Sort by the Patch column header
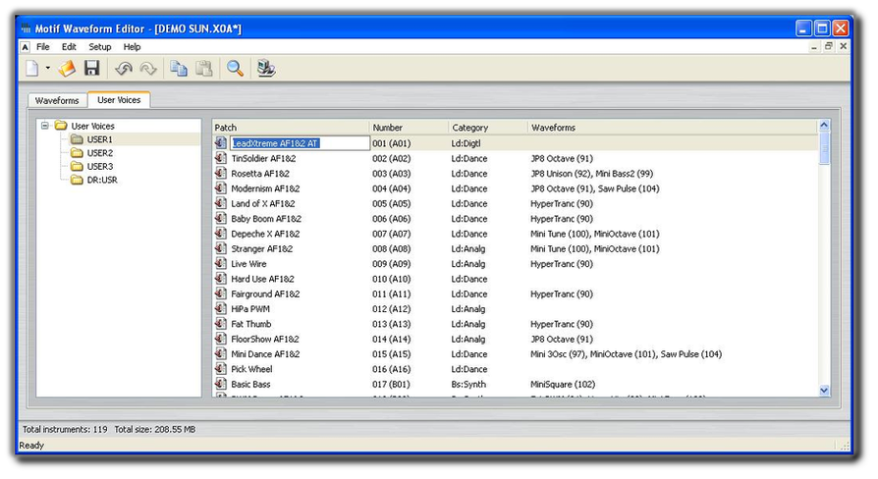Screen dimensions: 878x479 click(x=291, y=128)
